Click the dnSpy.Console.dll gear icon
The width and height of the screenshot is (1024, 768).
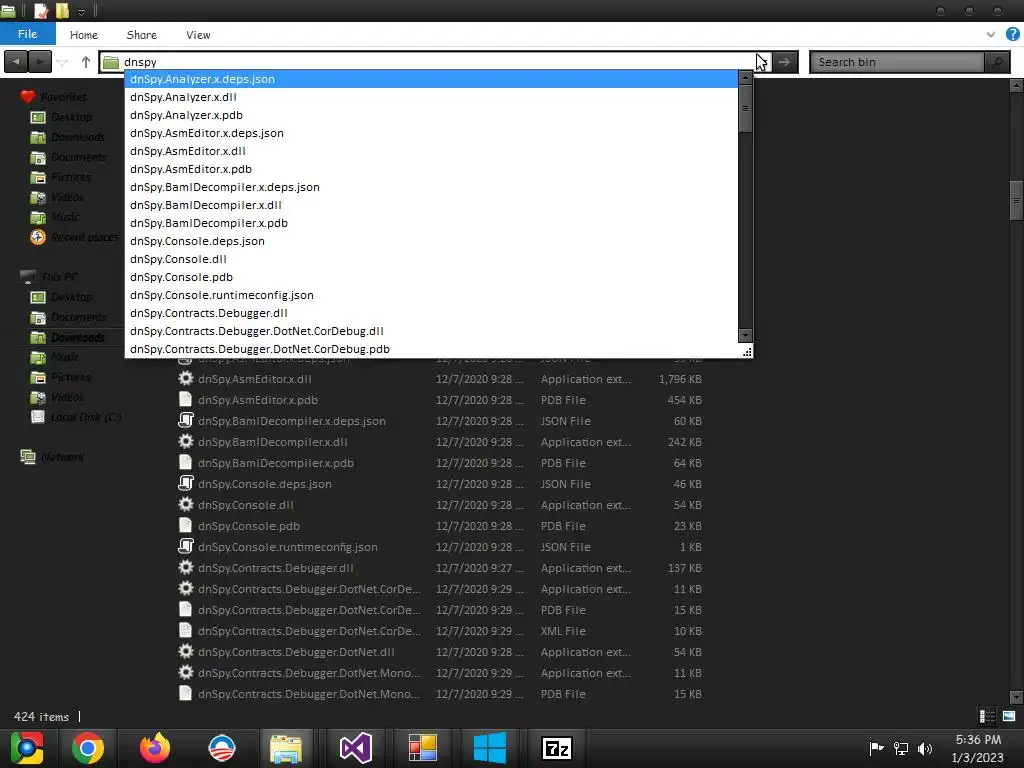pos(185,504)
